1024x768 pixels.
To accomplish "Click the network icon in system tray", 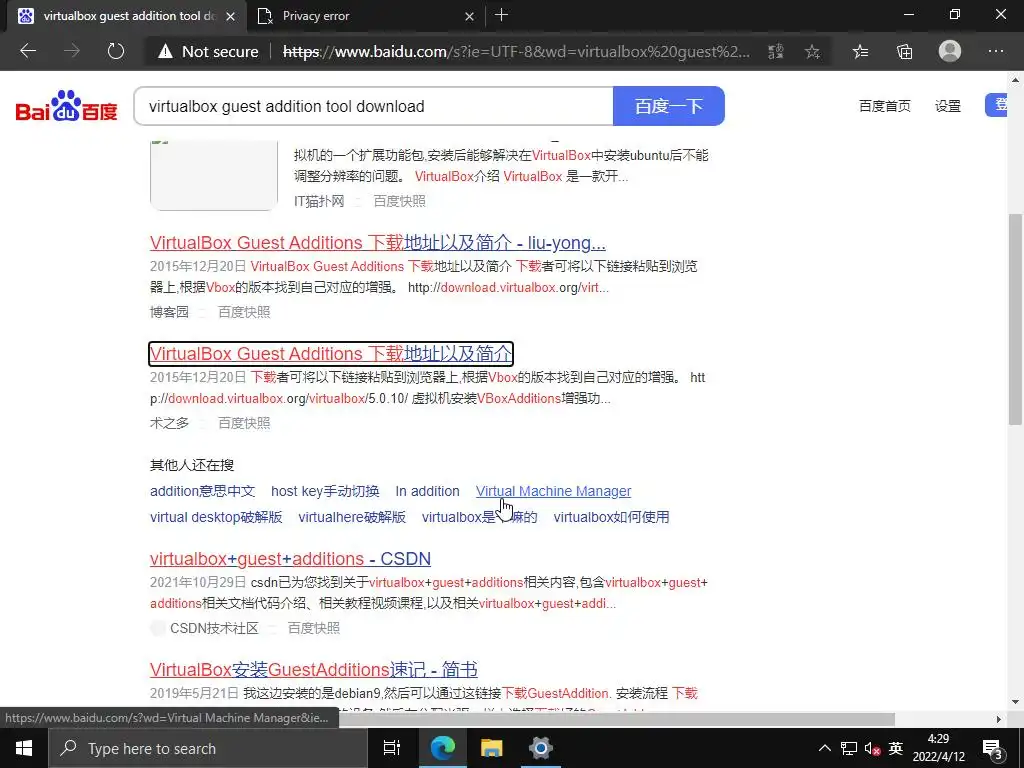I will coord(849,748).
